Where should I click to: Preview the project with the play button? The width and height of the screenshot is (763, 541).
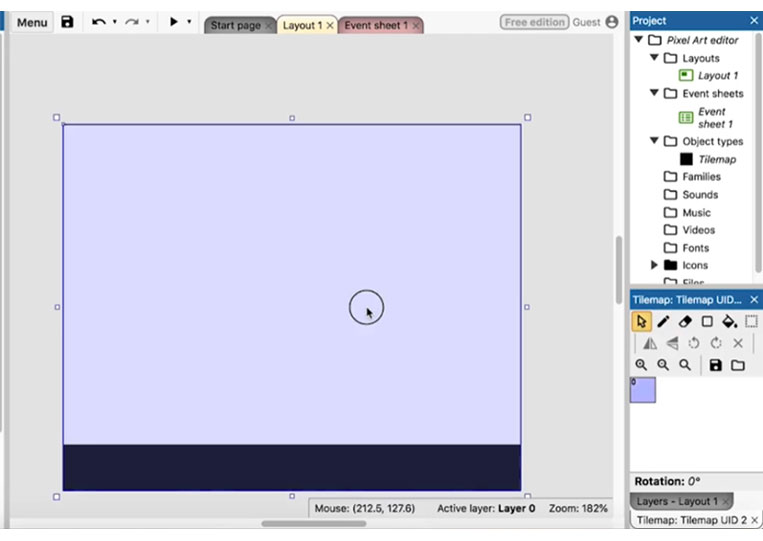(173, 21)
